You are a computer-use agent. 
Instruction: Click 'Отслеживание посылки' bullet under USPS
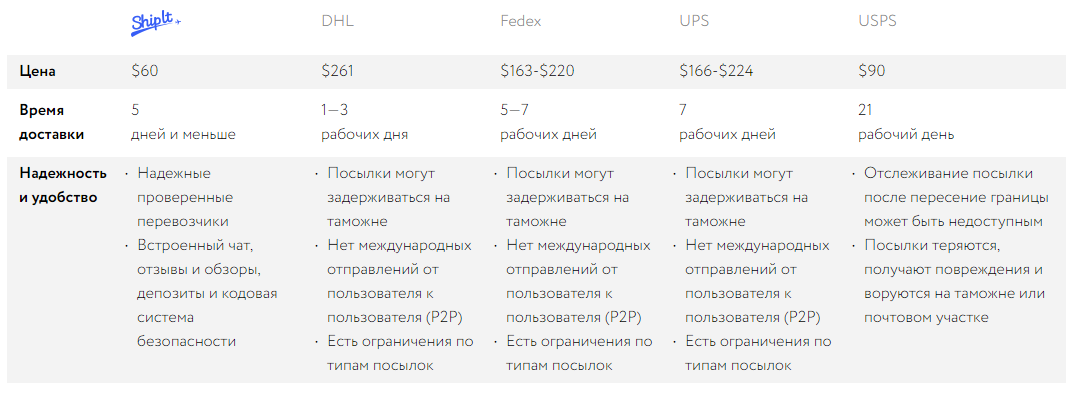click(x=956, y=198)
